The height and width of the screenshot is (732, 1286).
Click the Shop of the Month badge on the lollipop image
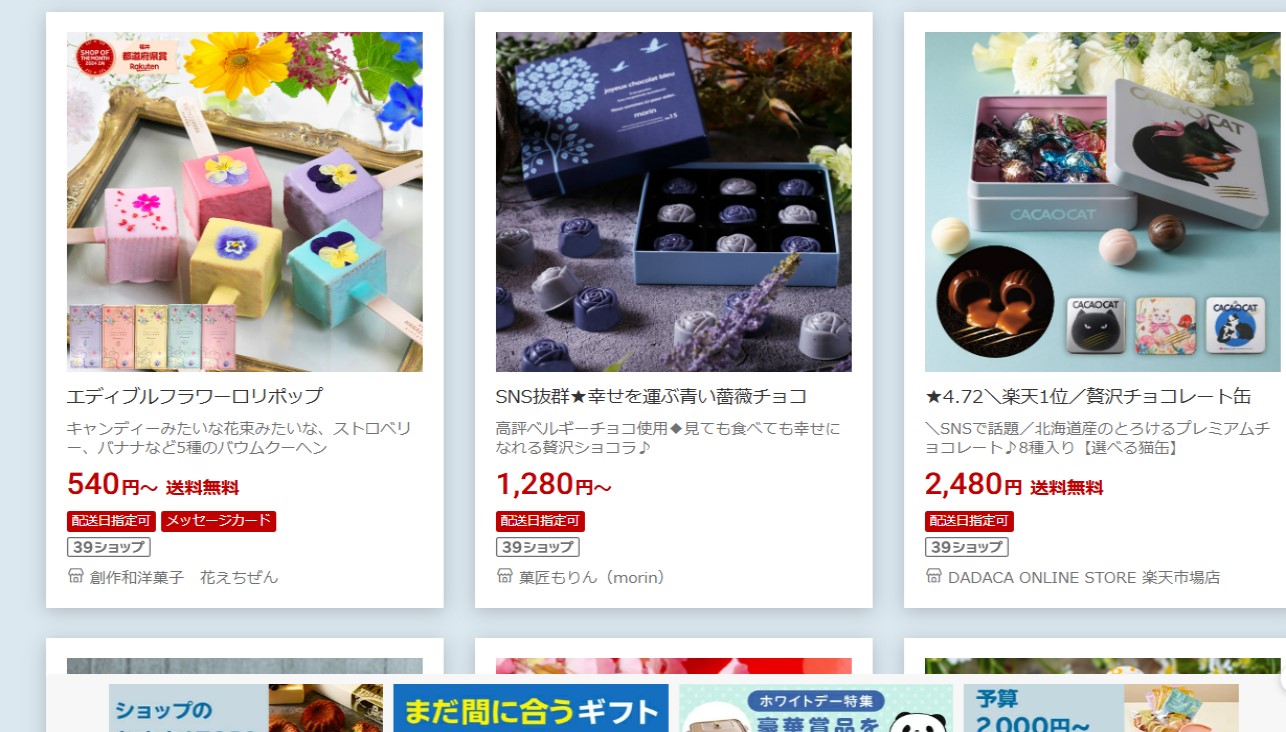(x=94, y=60)
